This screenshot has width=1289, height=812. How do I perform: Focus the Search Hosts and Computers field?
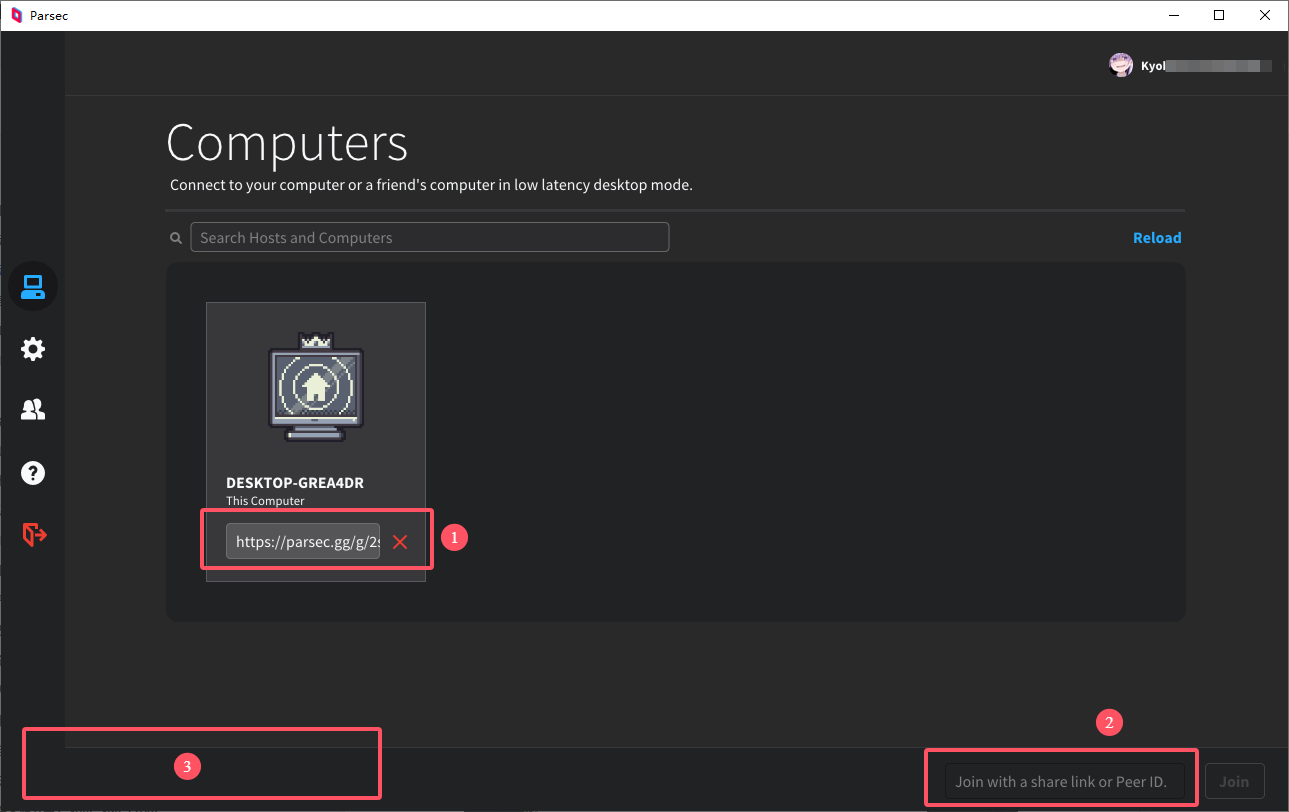pyautogui.click(x=429, y=237)
